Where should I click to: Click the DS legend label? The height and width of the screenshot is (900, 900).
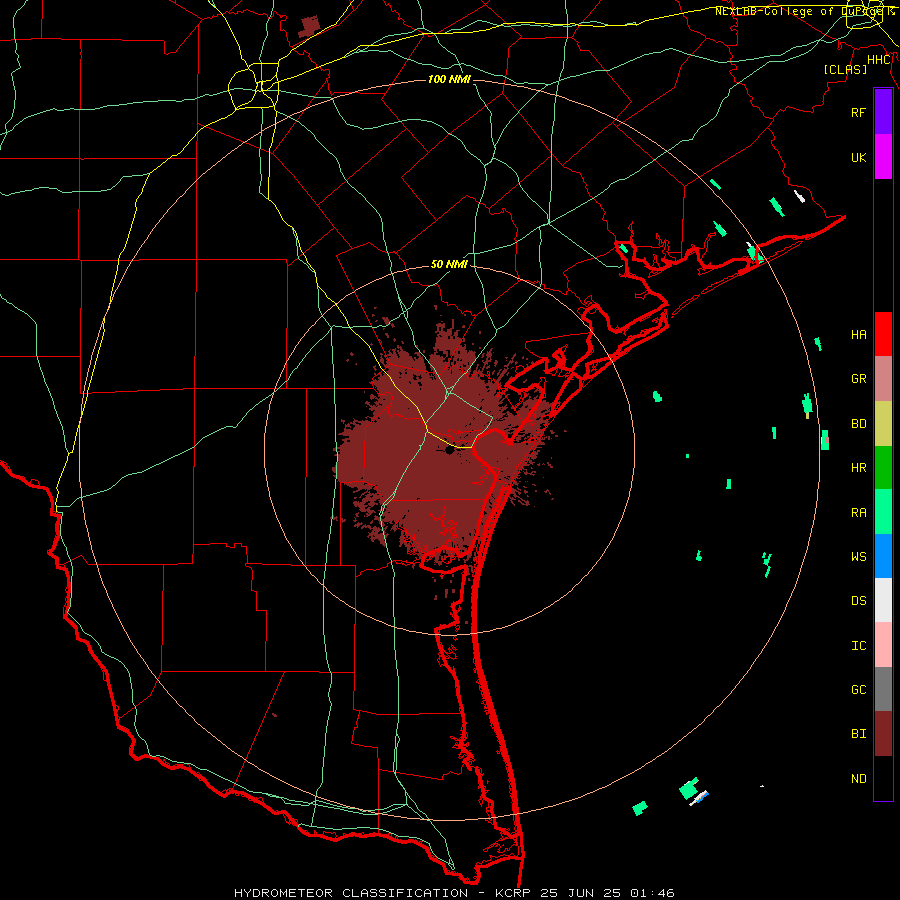pos(859,601)
